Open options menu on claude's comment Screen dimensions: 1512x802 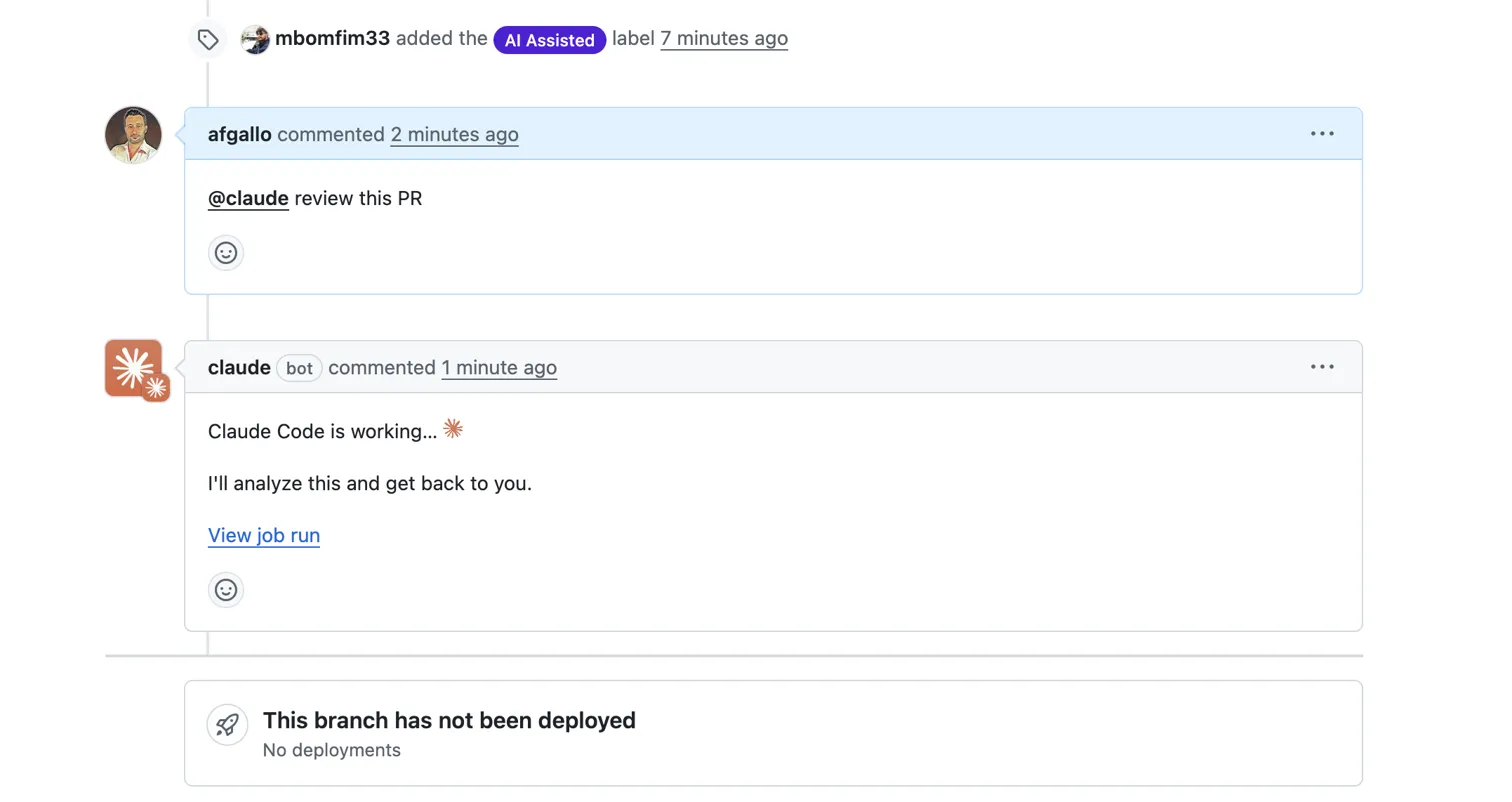(x=1322, y=367)
